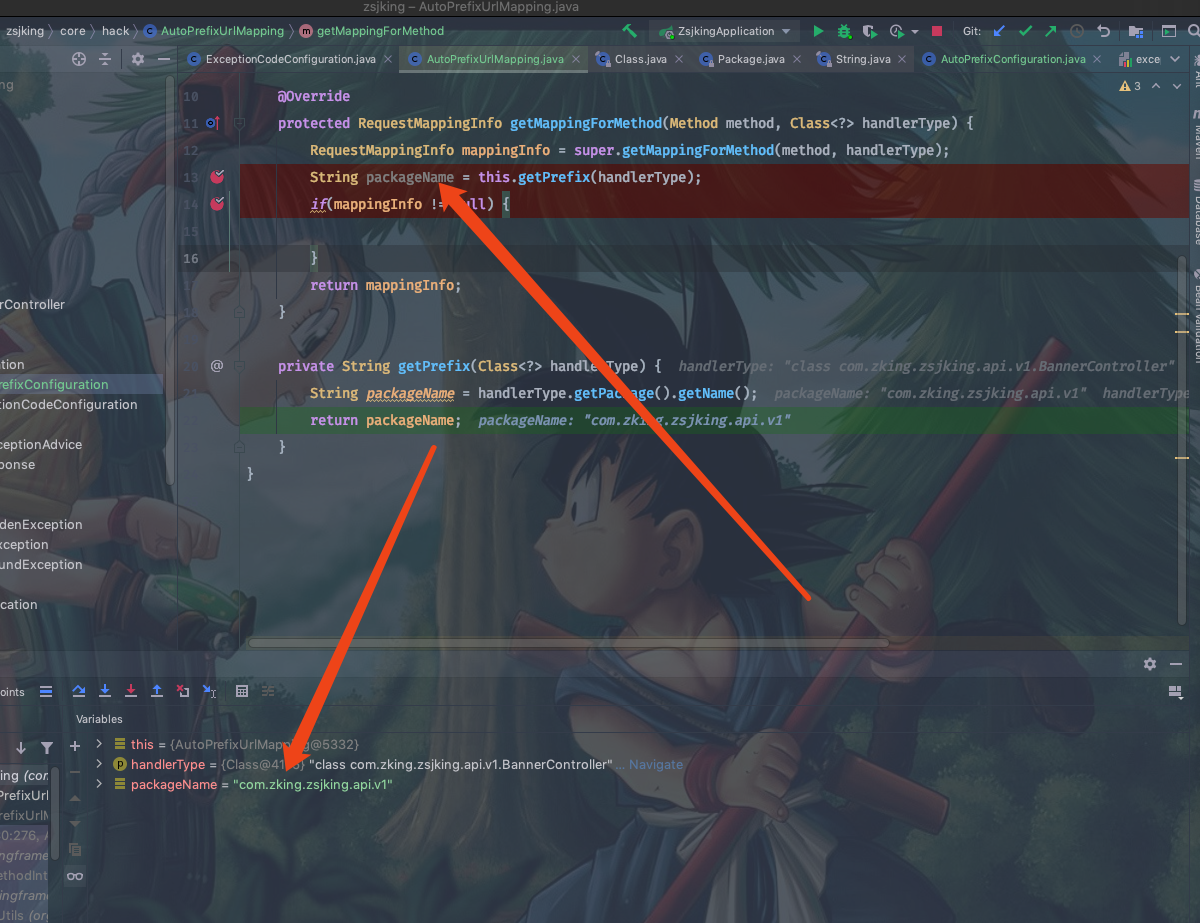Run with coverage shield icon
The image size is (1200, 923).
click(x=869, y=31)
